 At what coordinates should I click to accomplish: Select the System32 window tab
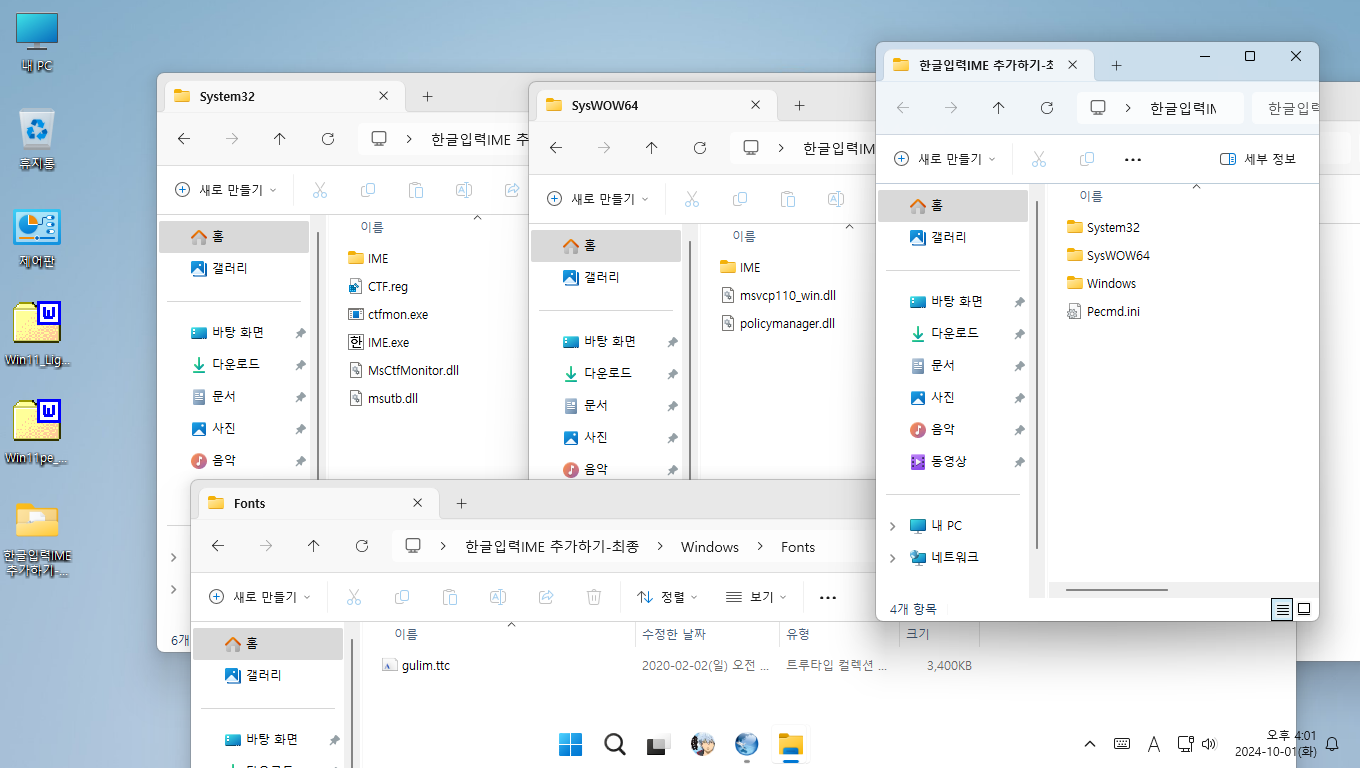tap(282, 96)
